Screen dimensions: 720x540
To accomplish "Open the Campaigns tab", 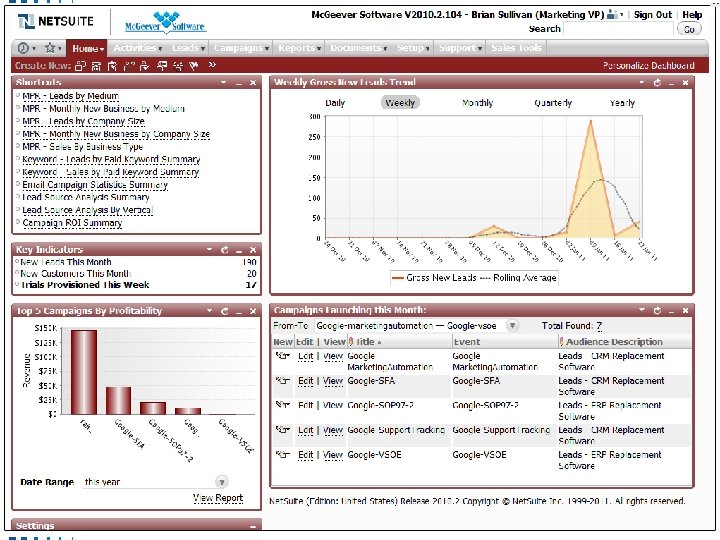I will [x=241, y=48].
